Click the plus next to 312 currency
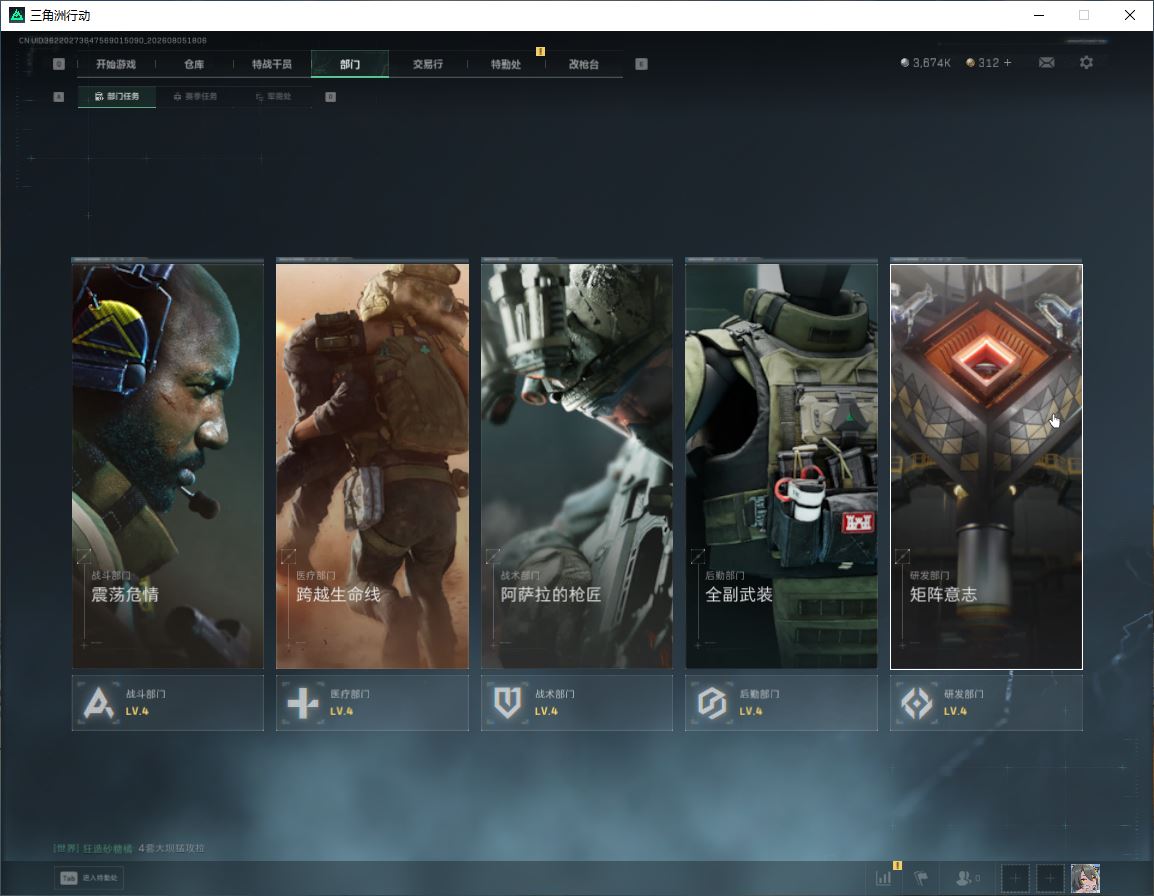The width and height of the screenshot is (1154, 896). pos(1008,63)
